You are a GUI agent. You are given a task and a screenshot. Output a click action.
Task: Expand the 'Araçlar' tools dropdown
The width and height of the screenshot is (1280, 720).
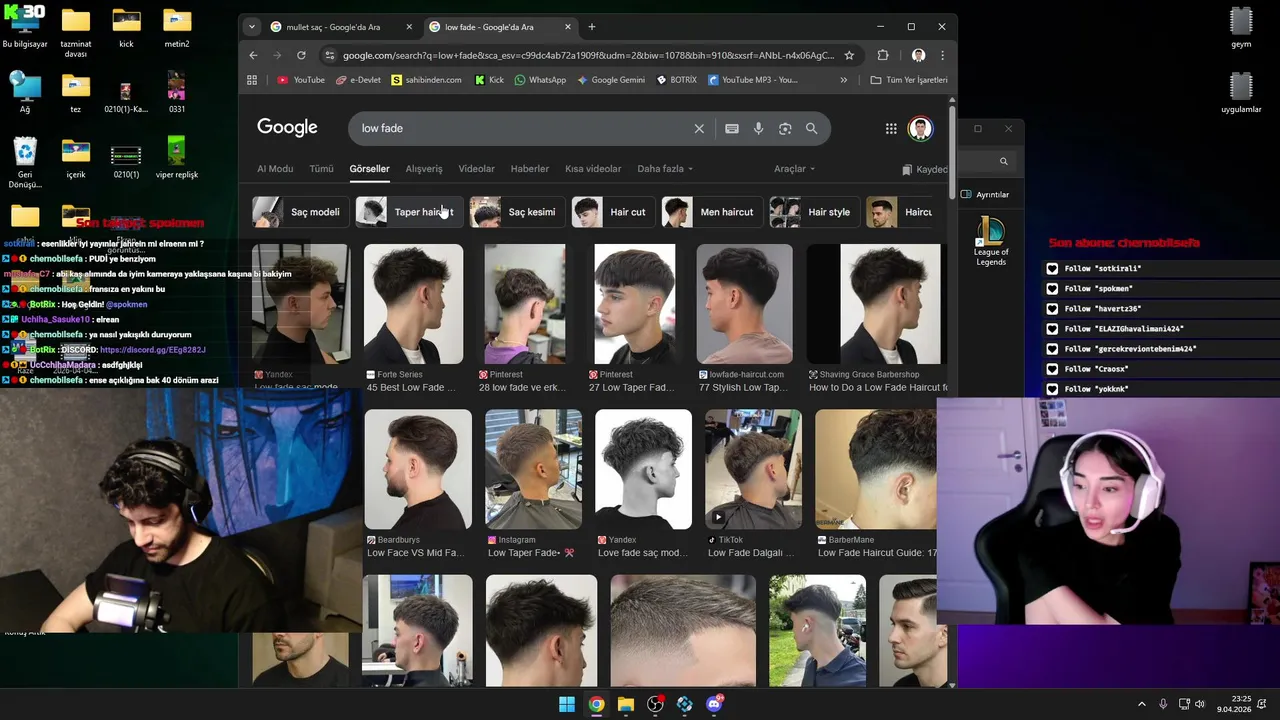794,169
